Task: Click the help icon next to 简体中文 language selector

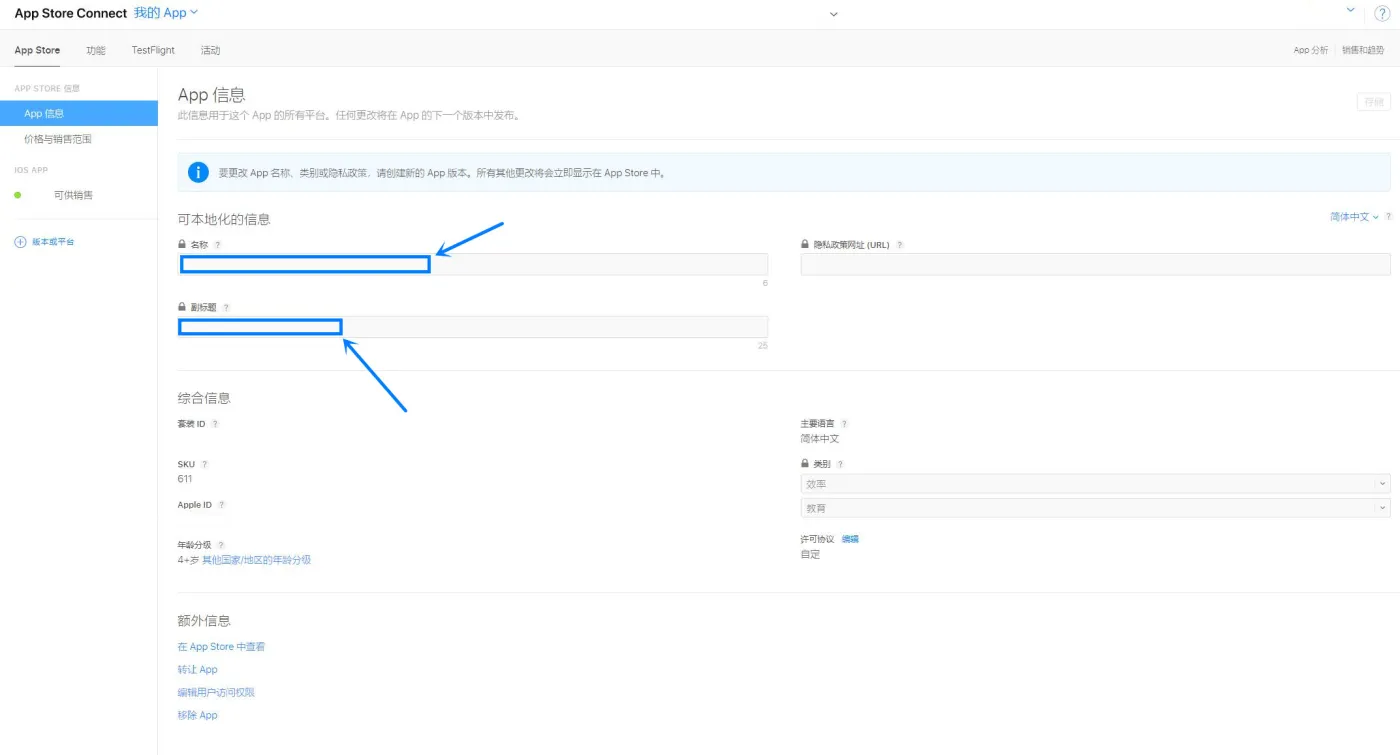Action: [1388, 217]
